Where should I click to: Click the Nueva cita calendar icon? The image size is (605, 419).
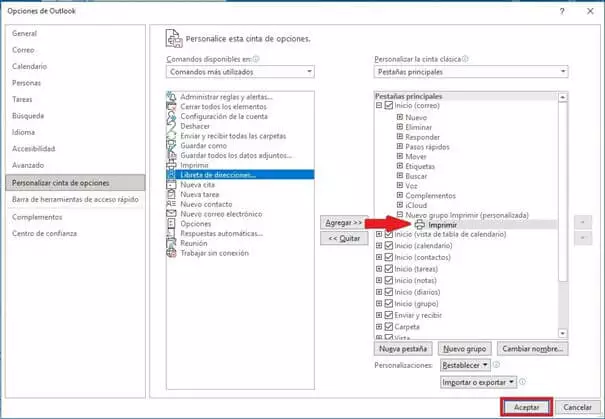171,185
